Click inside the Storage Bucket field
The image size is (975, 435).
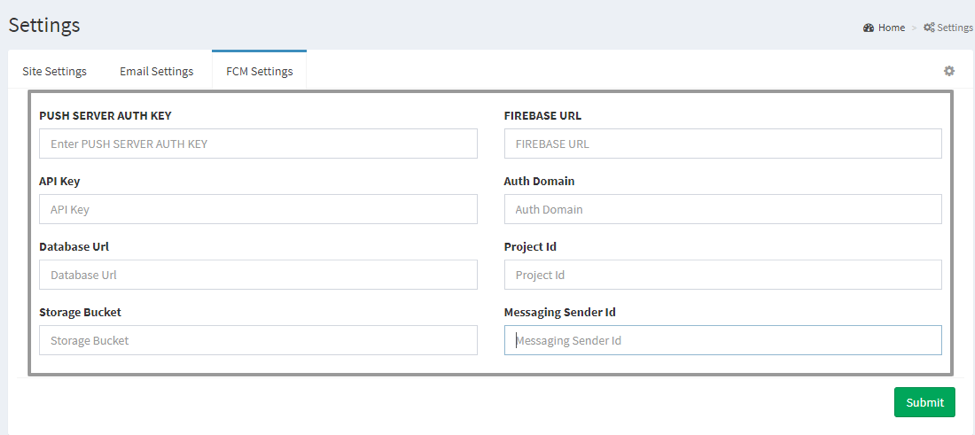[x=258, y=341]
